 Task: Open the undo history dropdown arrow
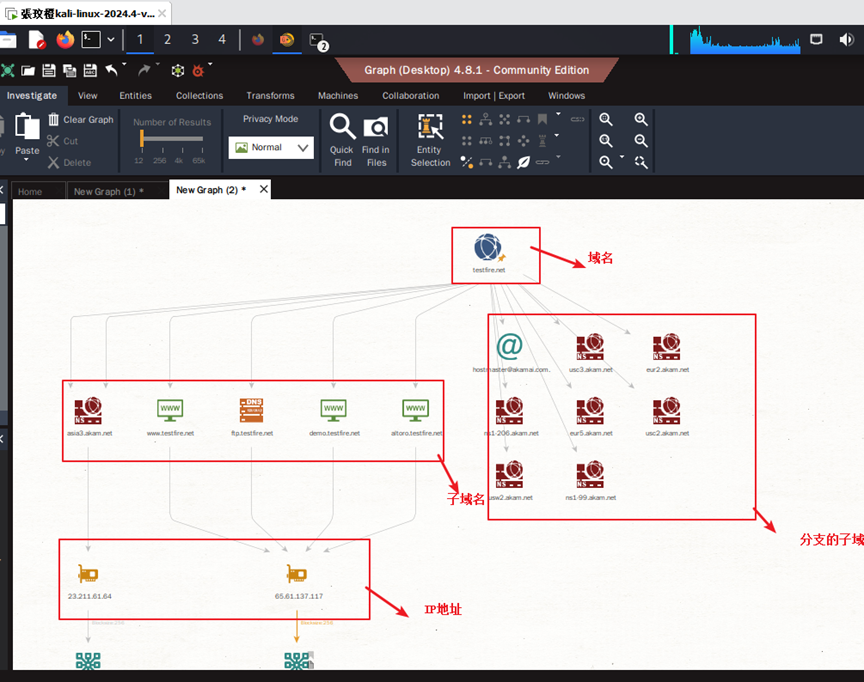[125, 64]
